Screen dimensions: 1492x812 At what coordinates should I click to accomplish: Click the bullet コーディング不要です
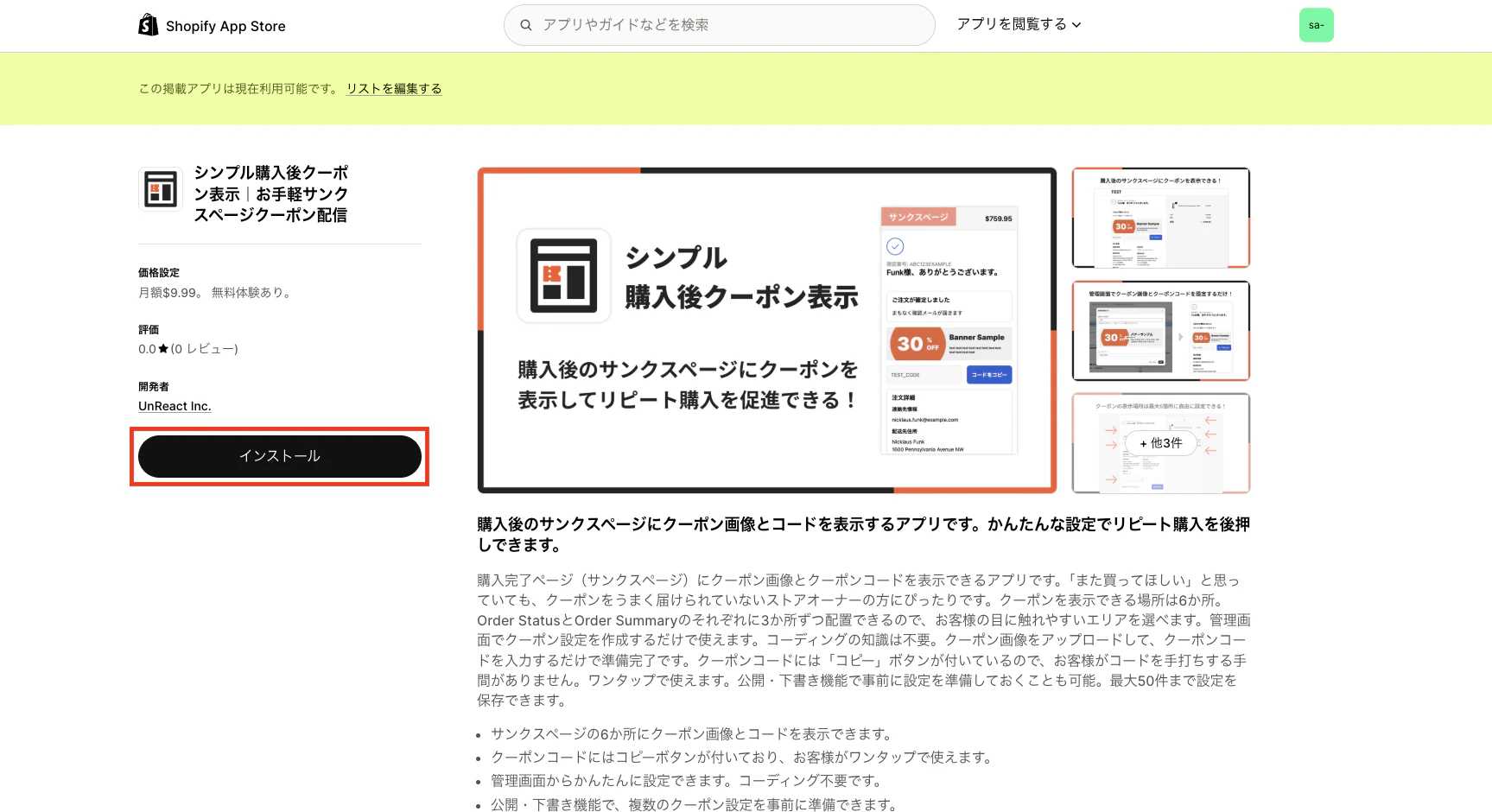(688, 781)
